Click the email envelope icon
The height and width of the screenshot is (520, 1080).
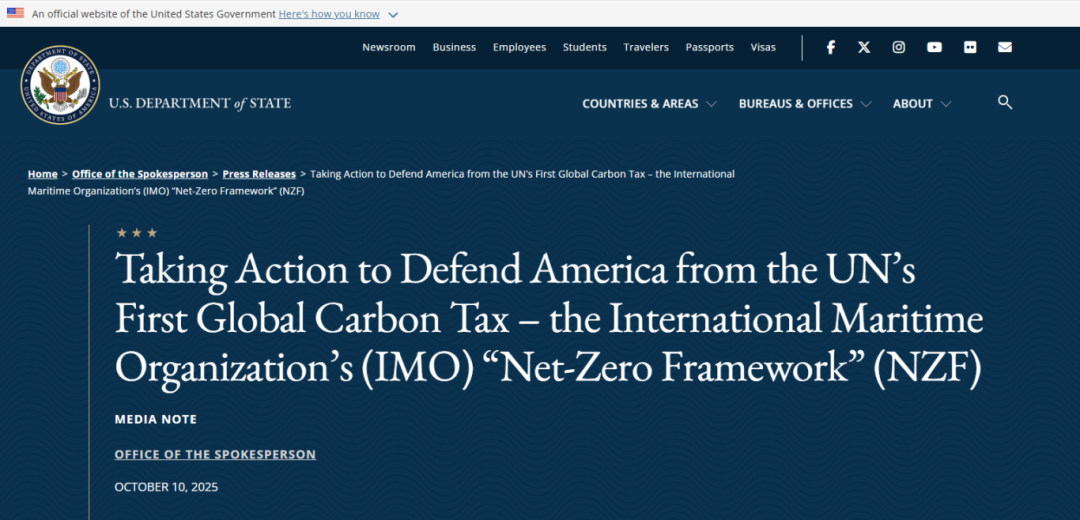click(1004, 47)
